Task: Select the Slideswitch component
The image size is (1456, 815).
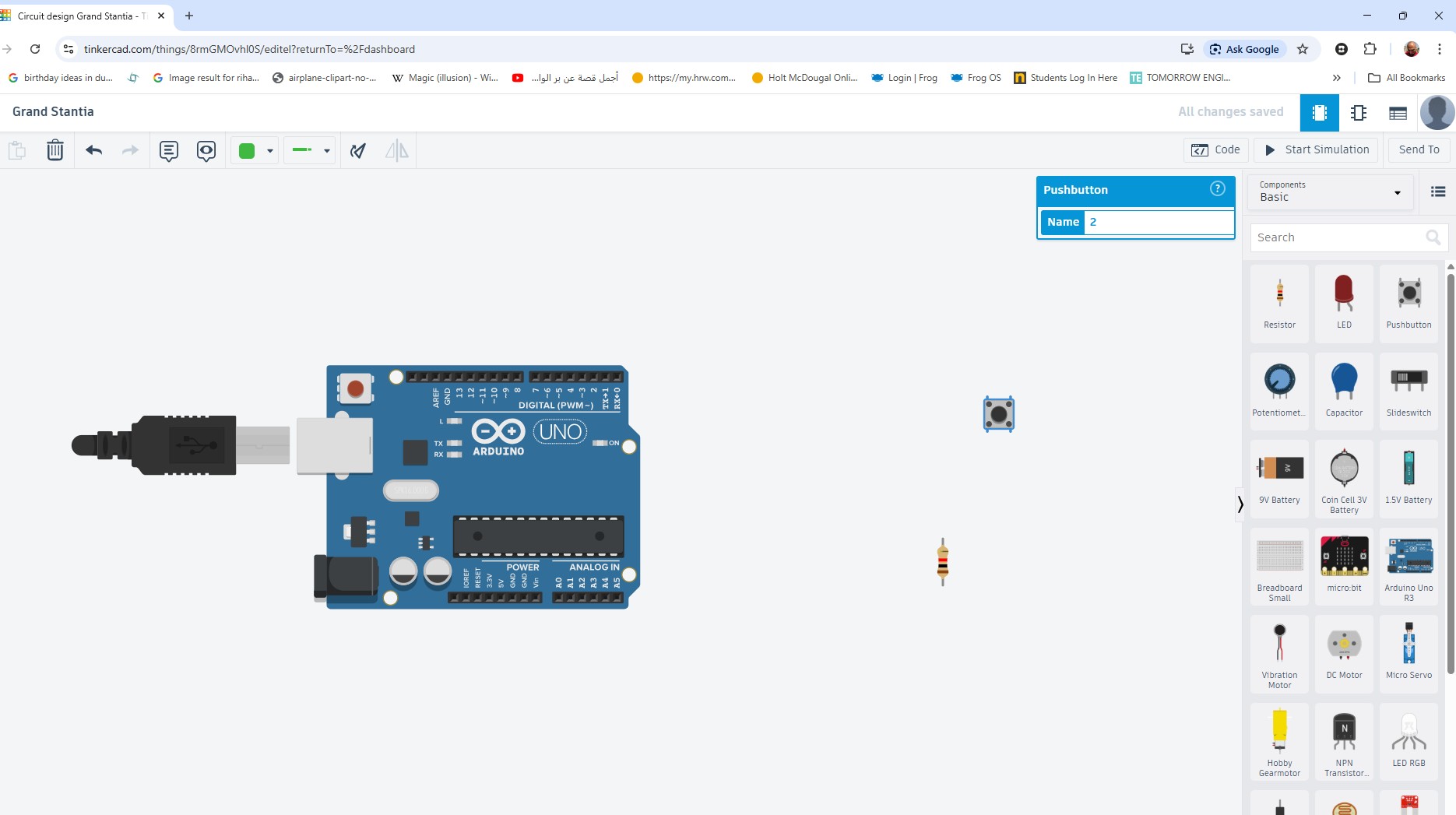Action: pos(1409,392)
